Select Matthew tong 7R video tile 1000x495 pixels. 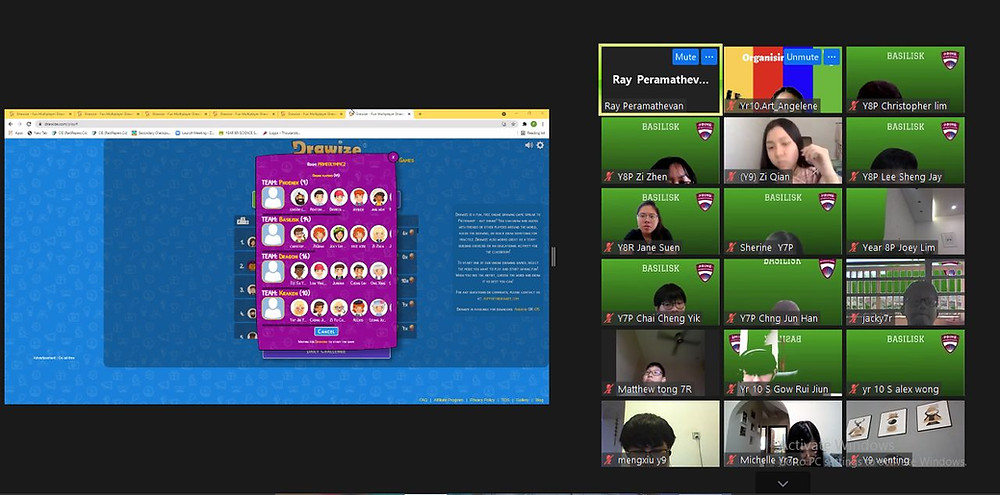pos(660,363)
